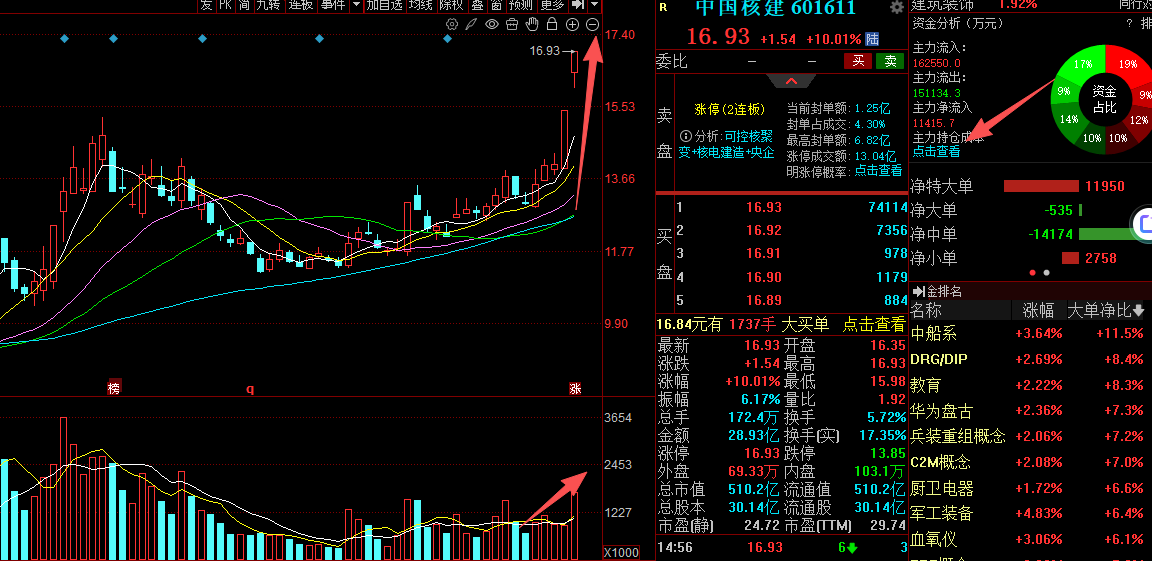Screen dimensions: 1152x561
Task: Select the white pagination dot under 净小单
Action: (1047, 272)
